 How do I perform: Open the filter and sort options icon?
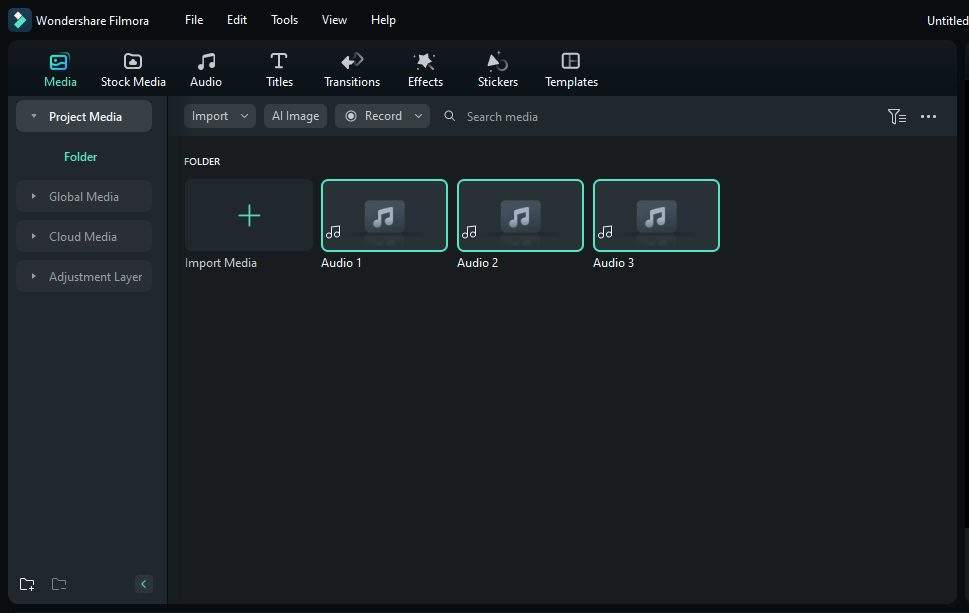click(897, 116)
